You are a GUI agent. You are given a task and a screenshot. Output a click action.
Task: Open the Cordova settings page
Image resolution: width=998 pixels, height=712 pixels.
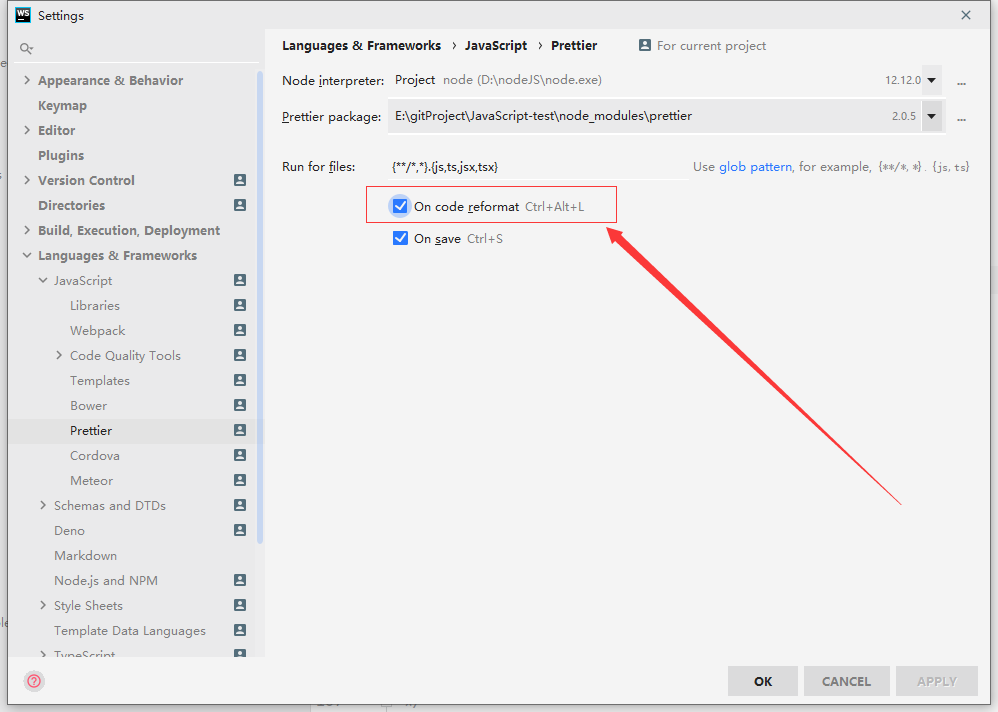(x=95, y=456)
